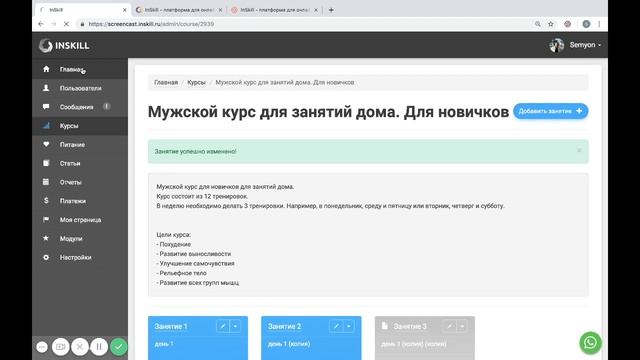Screen dimensions: 640x360
Task: Click the zoom magnifier icon in address bar
Action: coord(538,24)
